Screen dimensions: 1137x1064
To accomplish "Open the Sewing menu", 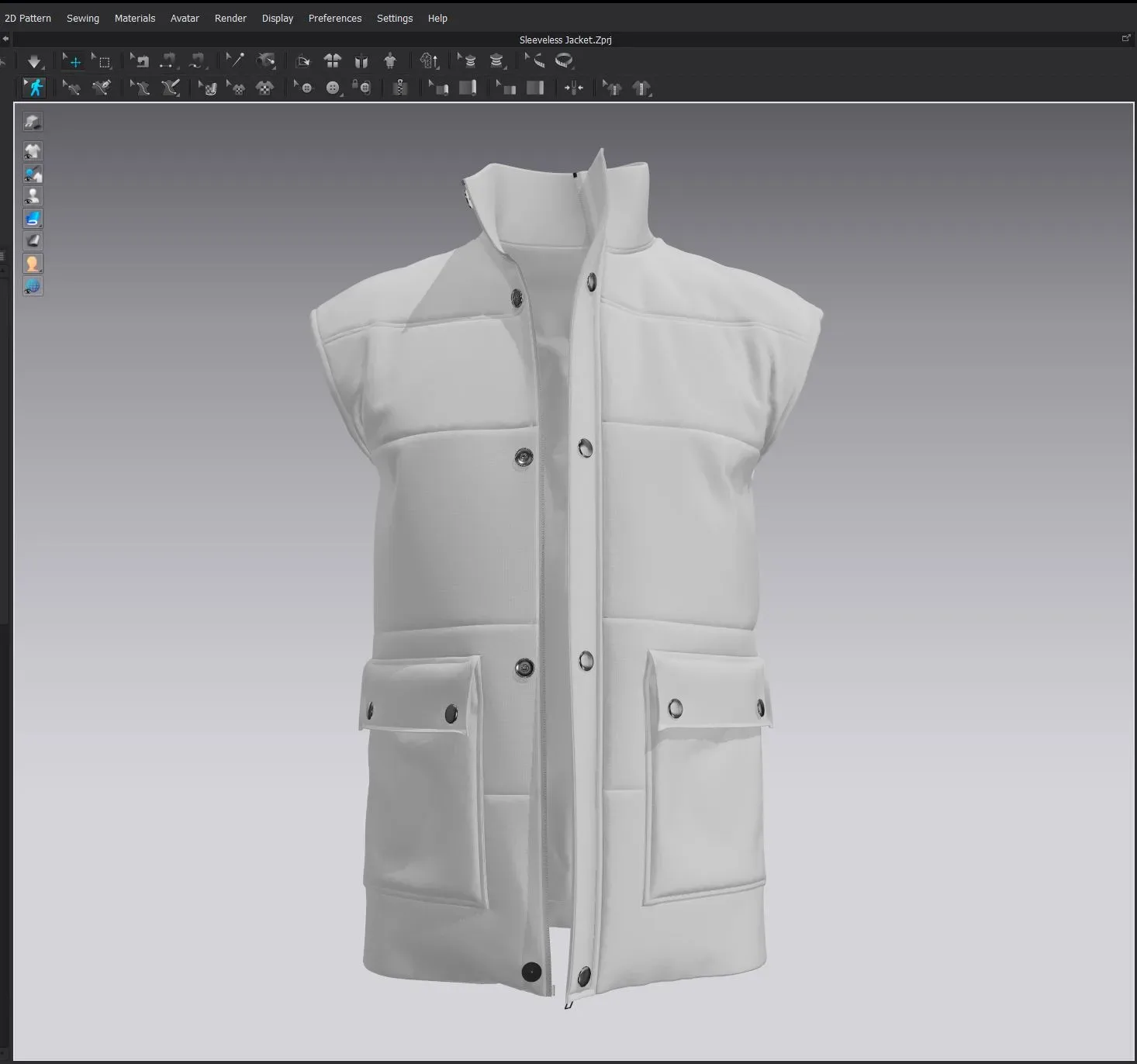I will click(83, 18).
